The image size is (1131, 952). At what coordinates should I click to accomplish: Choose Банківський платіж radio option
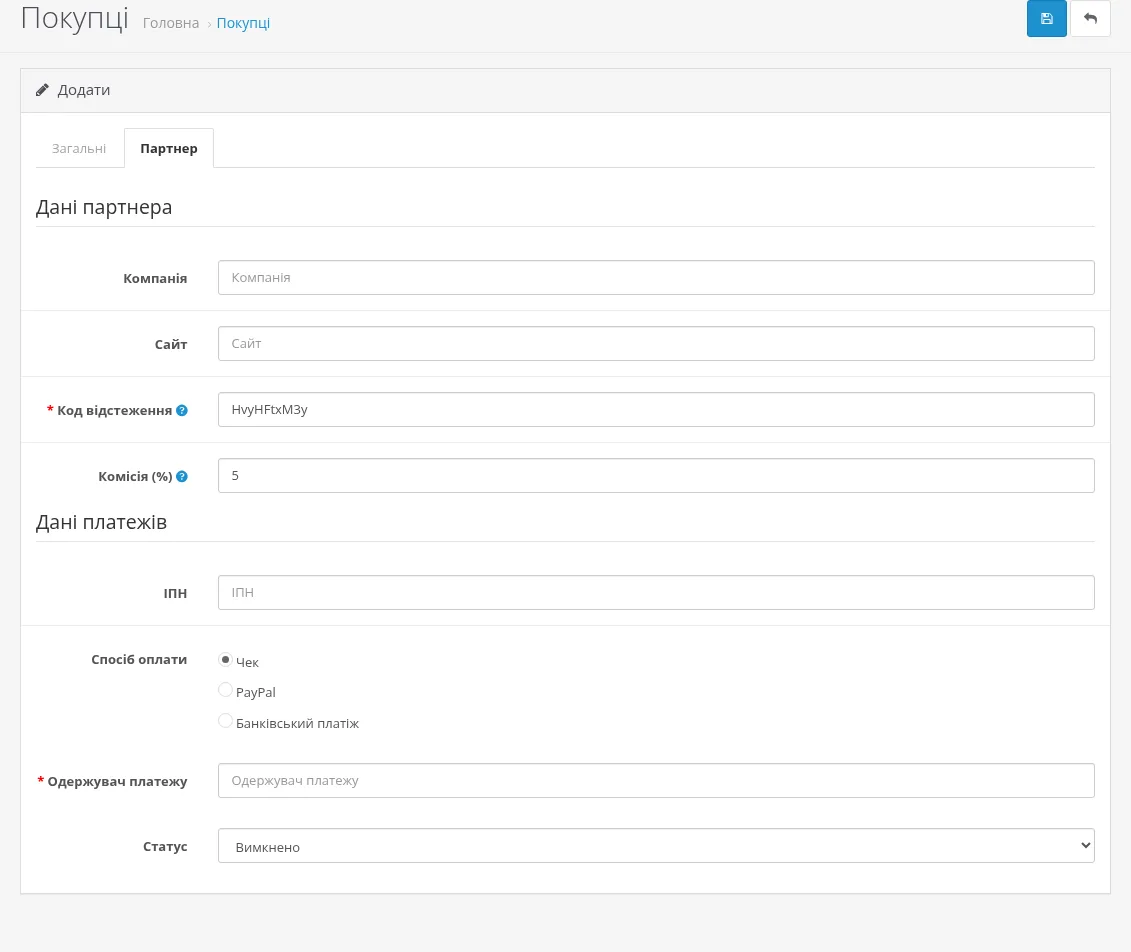point(226,720)
